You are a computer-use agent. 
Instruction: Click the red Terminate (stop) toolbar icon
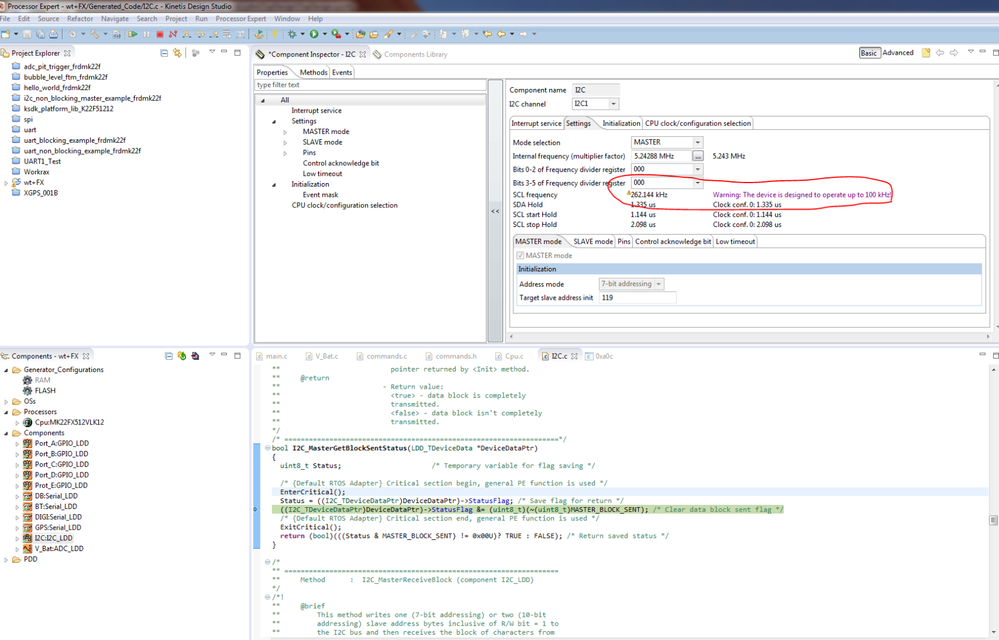[x=159, y=34]
